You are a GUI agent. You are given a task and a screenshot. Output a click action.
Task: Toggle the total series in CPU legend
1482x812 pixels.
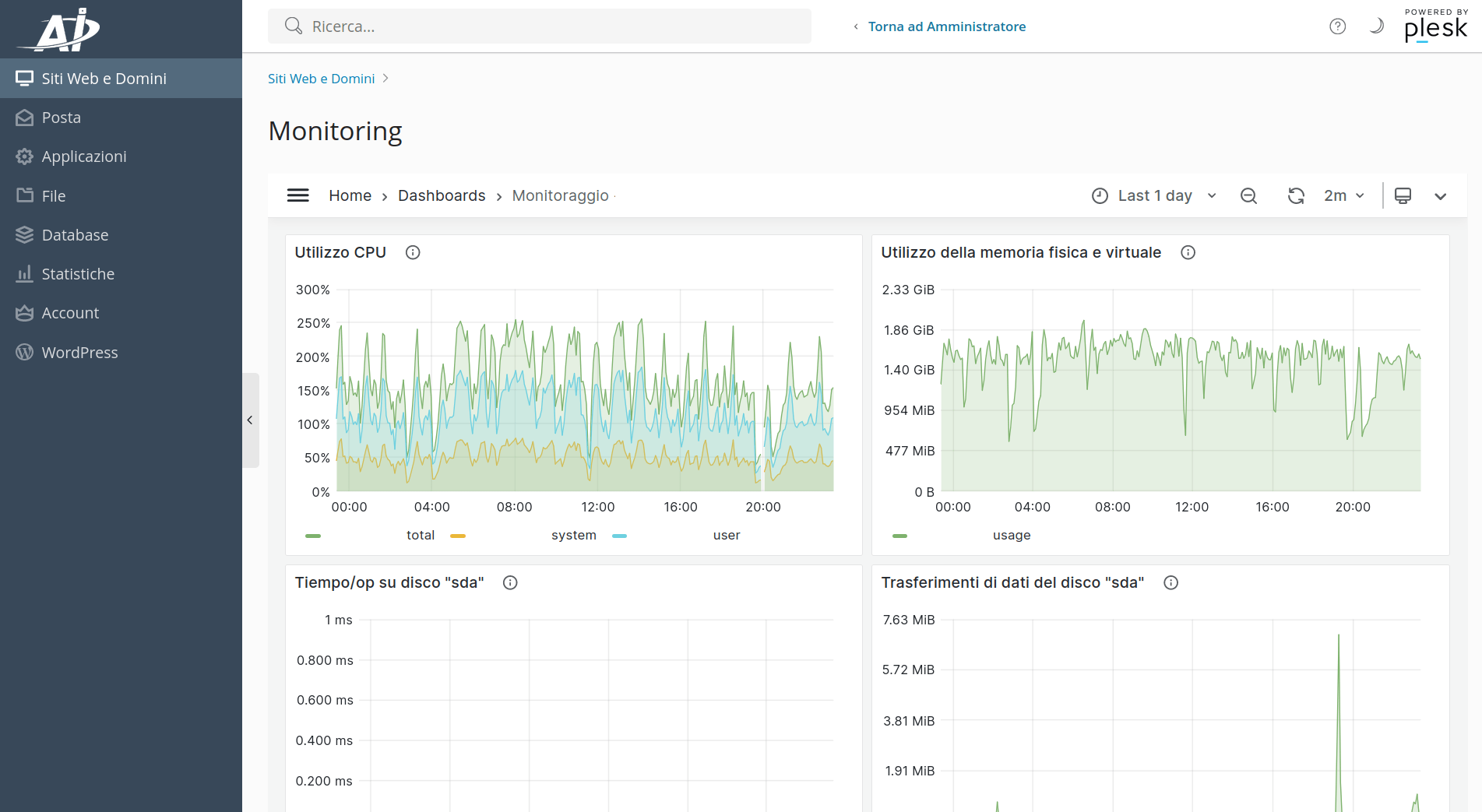pos(421,535)
